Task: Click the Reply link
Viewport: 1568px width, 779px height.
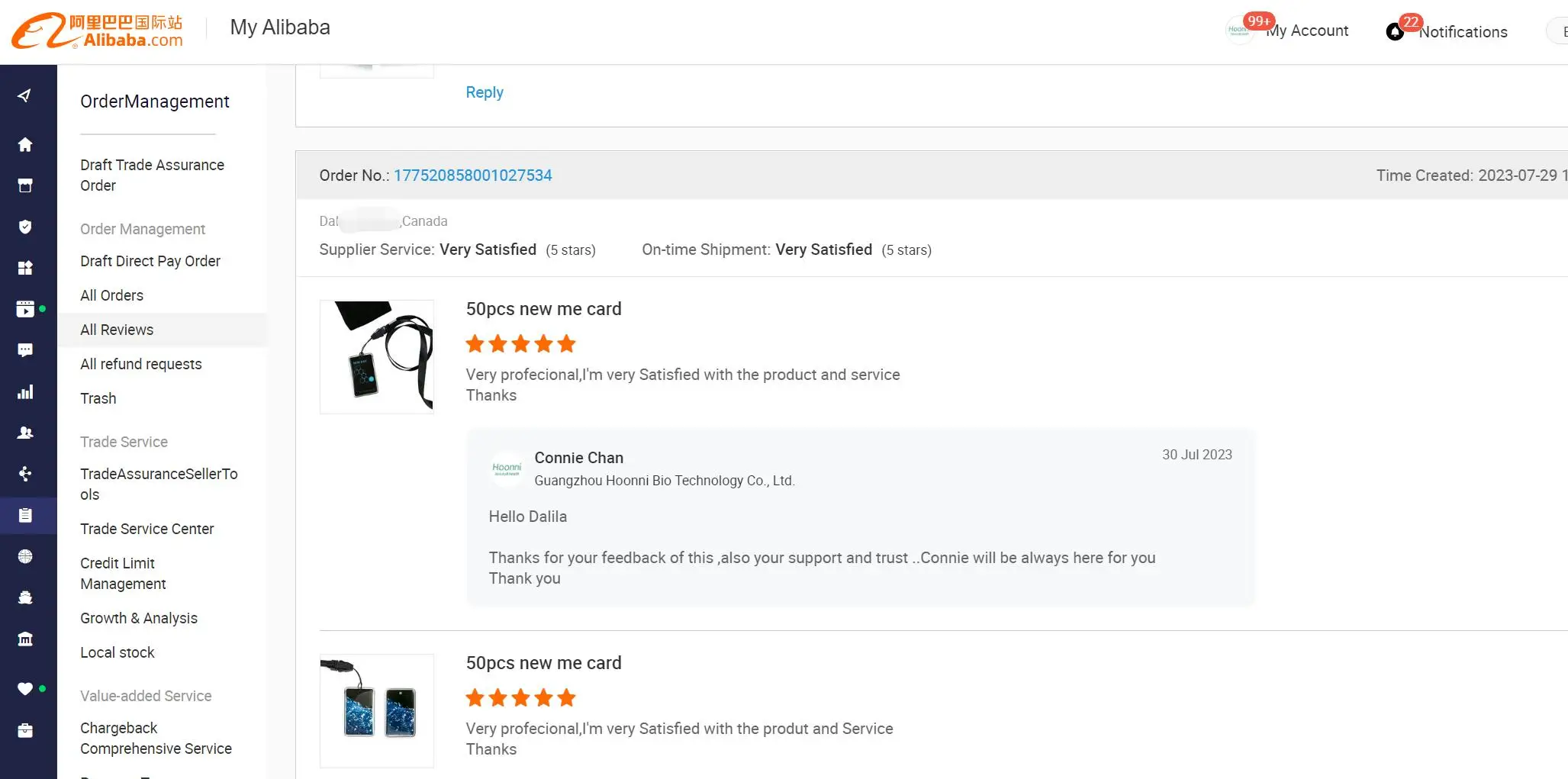Action: click(x=485, y=92)
